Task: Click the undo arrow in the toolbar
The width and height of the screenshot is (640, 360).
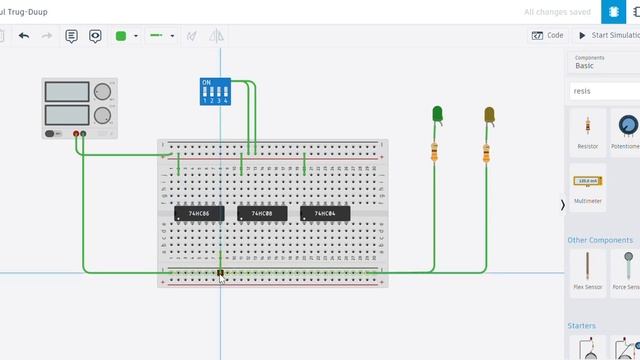Action: point(24,36)
